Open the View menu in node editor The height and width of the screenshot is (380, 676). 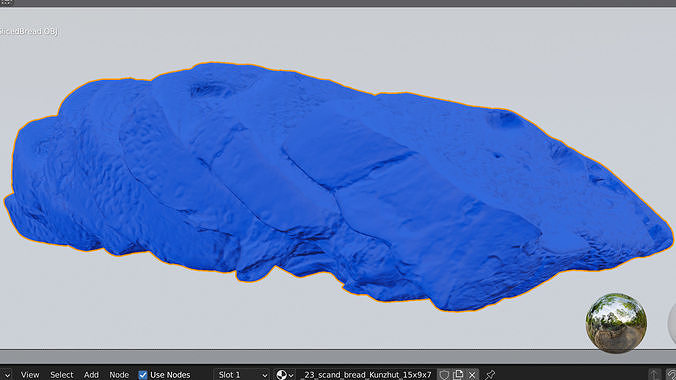click(30, 374)
